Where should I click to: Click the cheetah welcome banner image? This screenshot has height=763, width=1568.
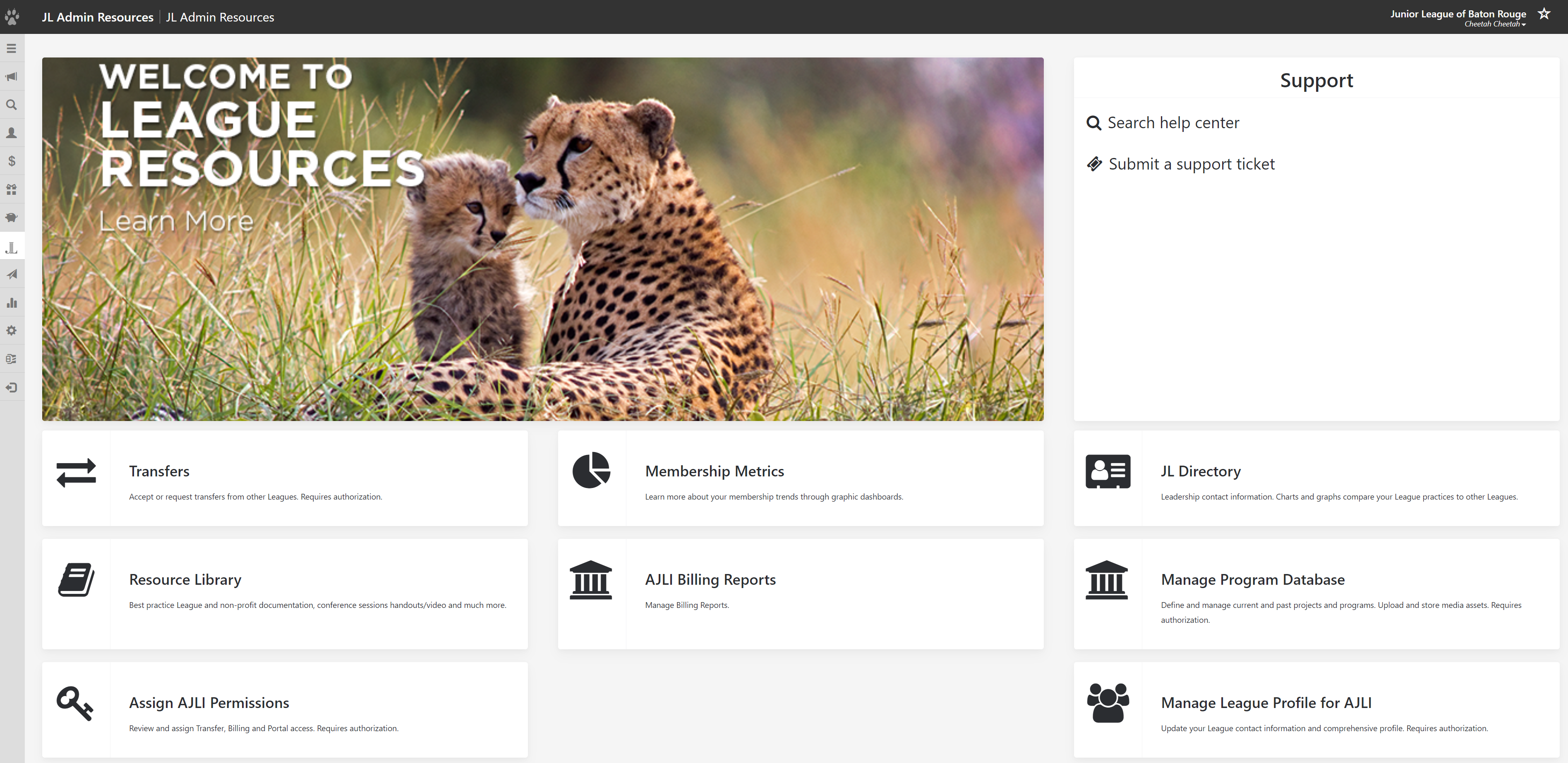pyautogui.click(x=542, y=239)
